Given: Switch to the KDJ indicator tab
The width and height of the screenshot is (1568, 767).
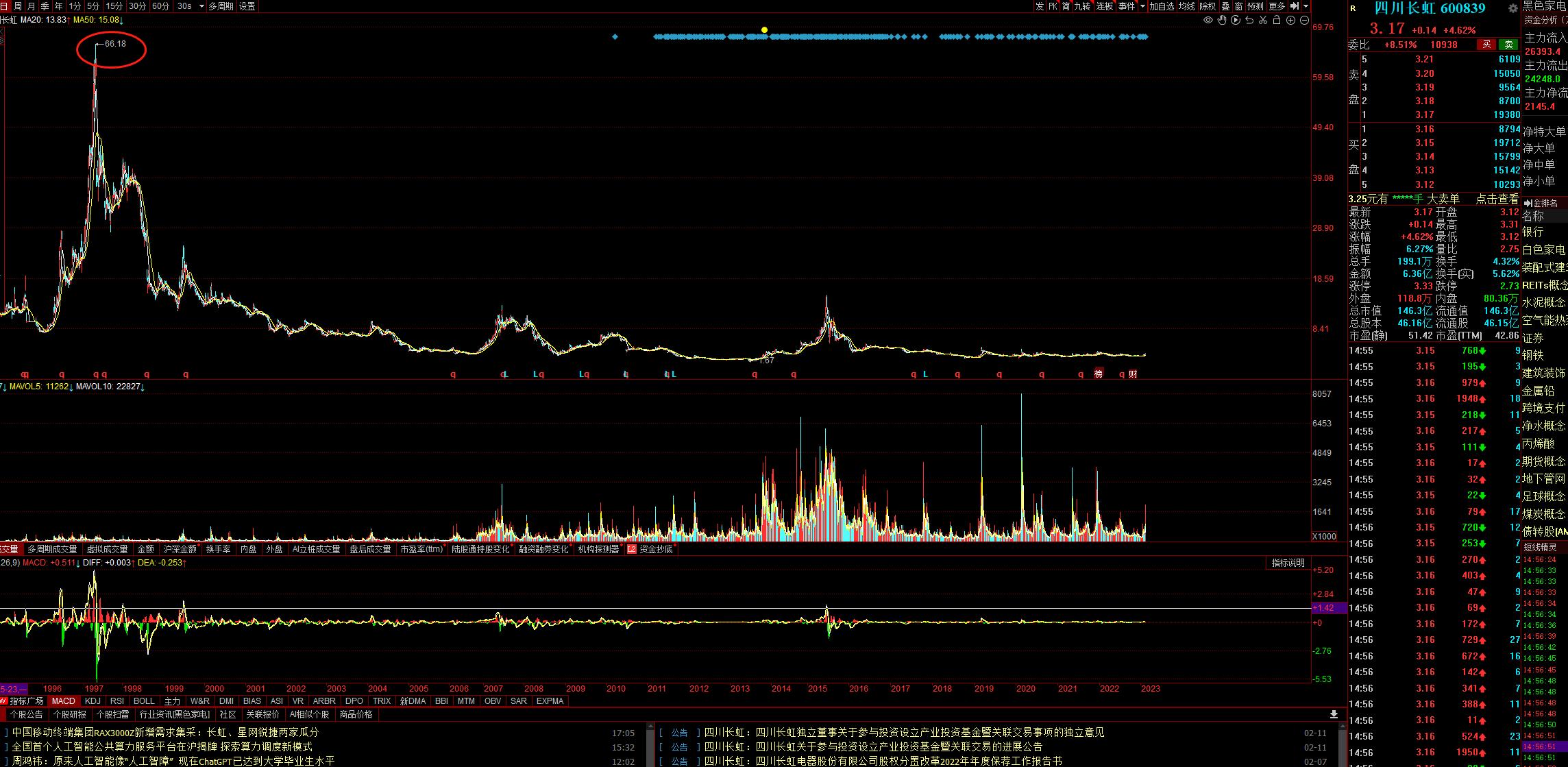Looking at the screenshot, I should [93, 701].
